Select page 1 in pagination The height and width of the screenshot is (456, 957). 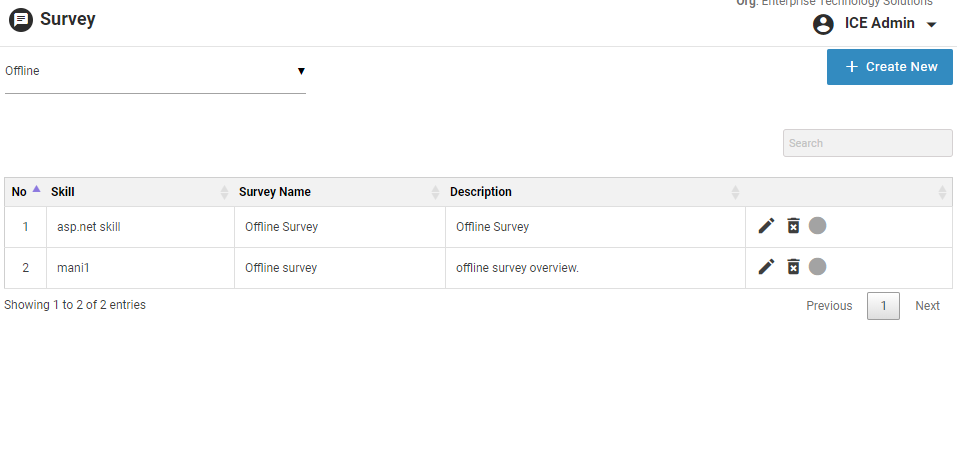tap(883, 306)
